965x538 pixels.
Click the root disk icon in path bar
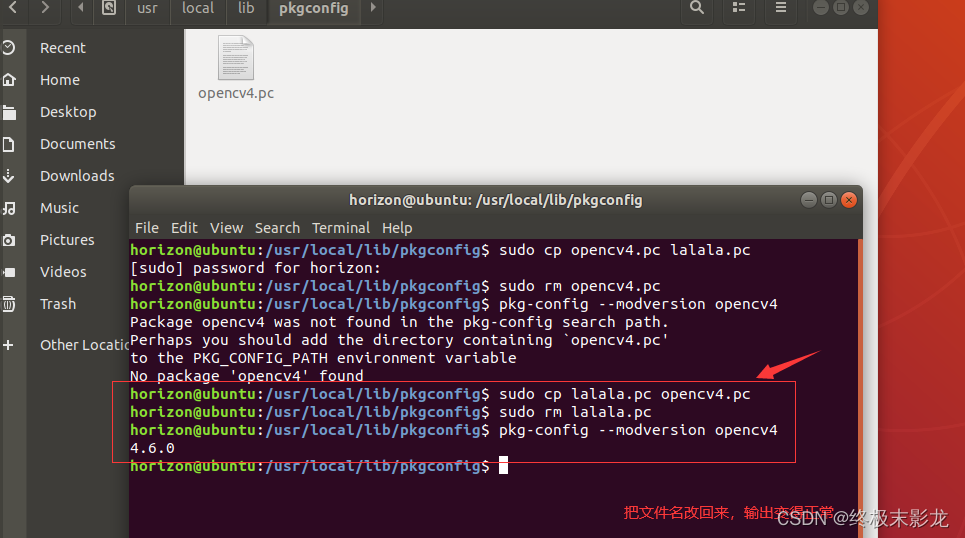[109, 8]
